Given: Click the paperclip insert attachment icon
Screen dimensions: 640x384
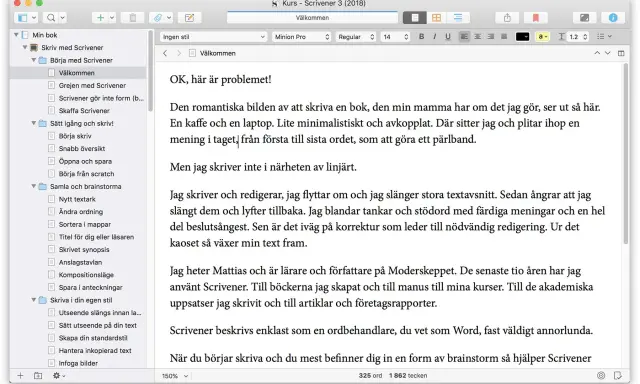Looking at the screenshot, I should 158,18.
